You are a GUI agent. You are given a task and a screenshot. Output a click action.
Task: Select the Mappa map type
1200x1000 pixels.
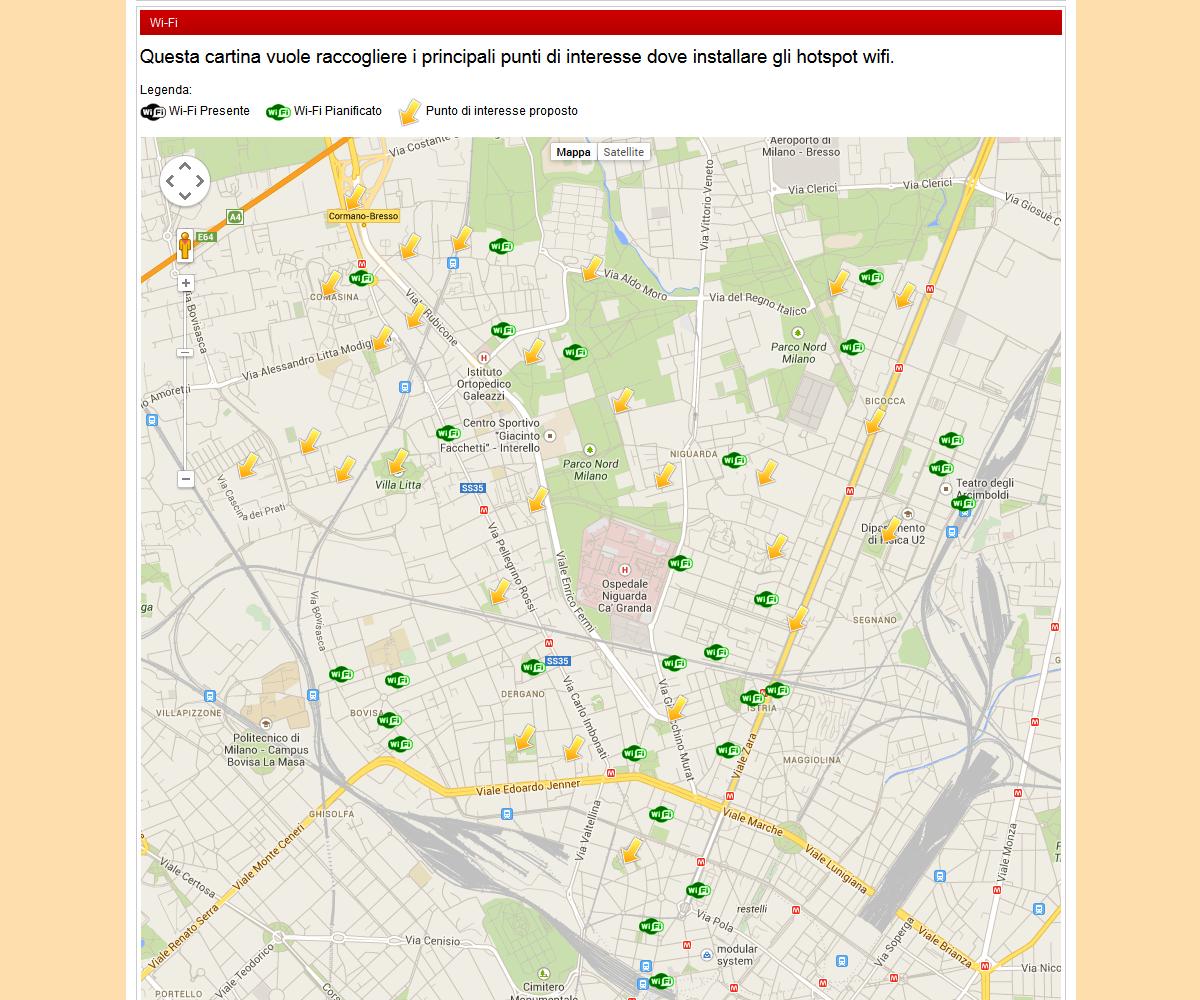[573, 152]
